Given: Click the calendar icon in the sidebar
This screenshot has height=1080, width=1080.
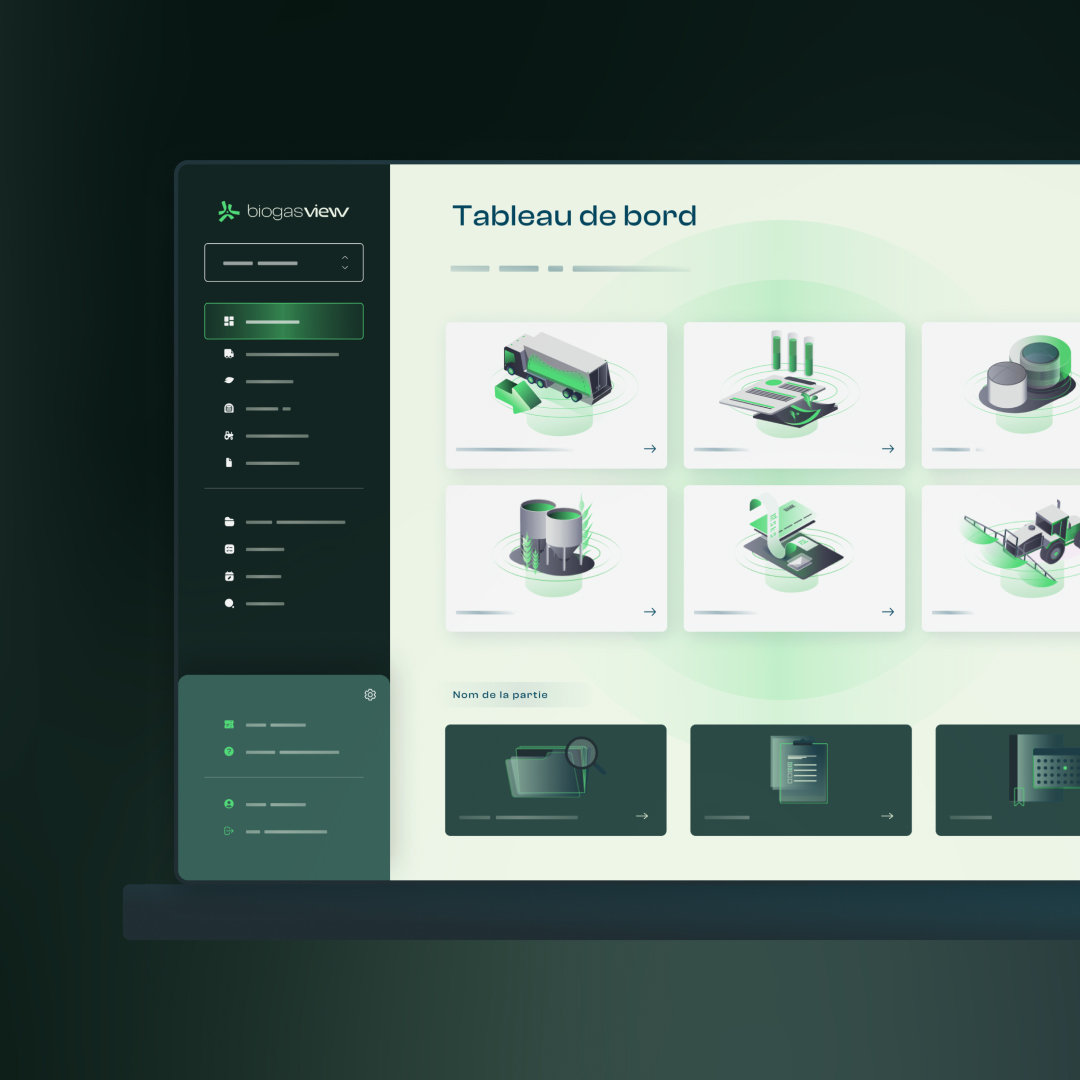Looking at the screenshot, I should click(x=229, y=576).
